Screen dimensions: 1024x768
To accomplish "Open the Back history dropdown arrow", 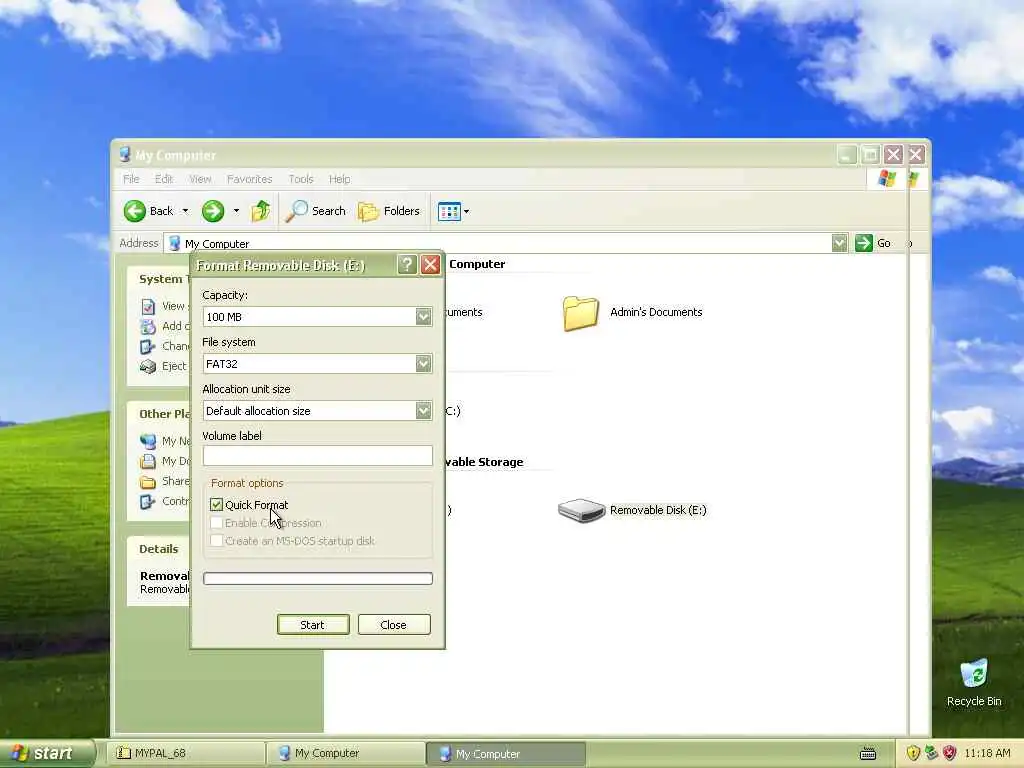I will point(185,211).
